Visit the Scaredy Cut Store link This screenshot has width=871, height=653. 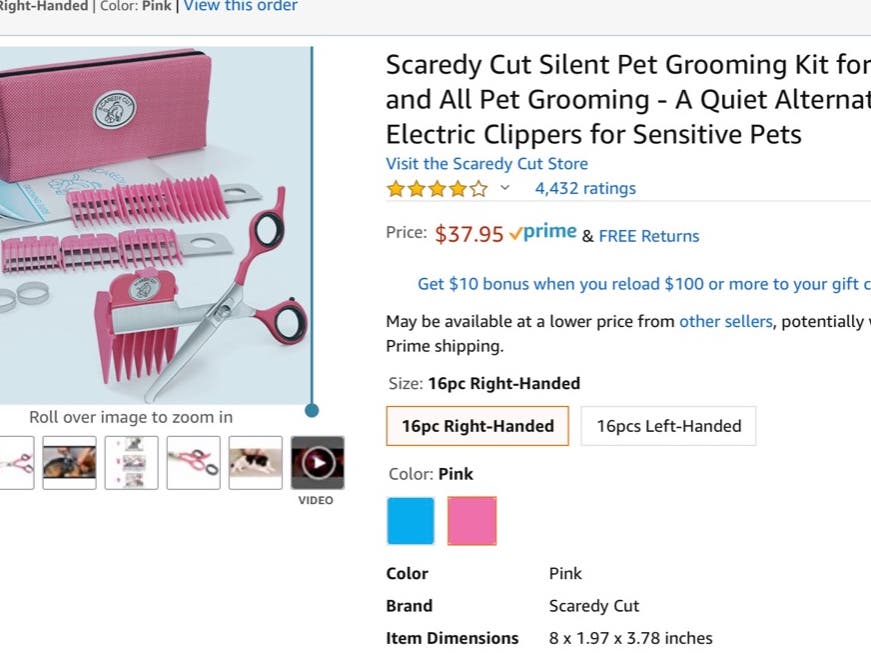click(487, 164)
